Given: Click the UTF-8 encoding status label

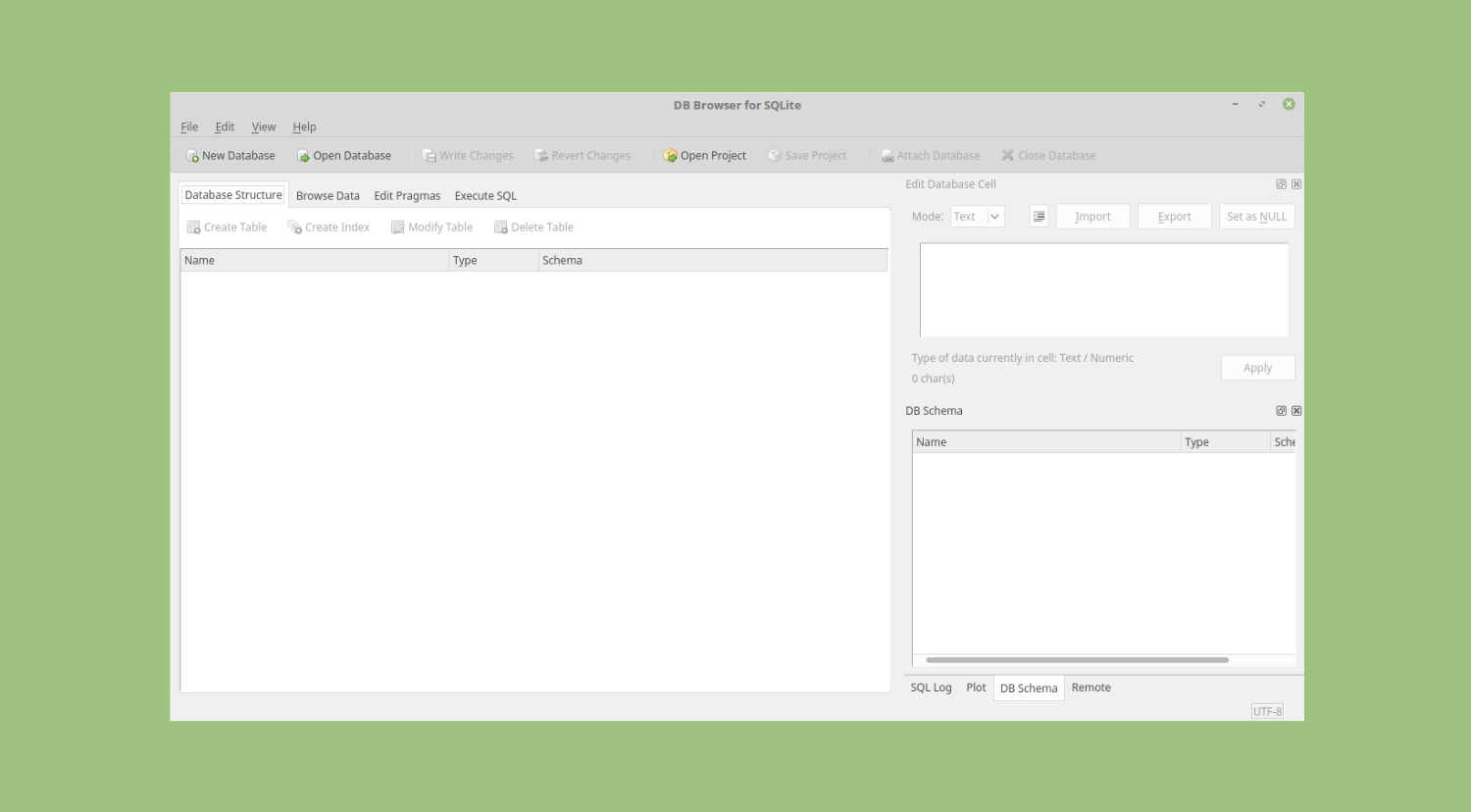Looking at the screenshot, I should (x=1267, y=712).
